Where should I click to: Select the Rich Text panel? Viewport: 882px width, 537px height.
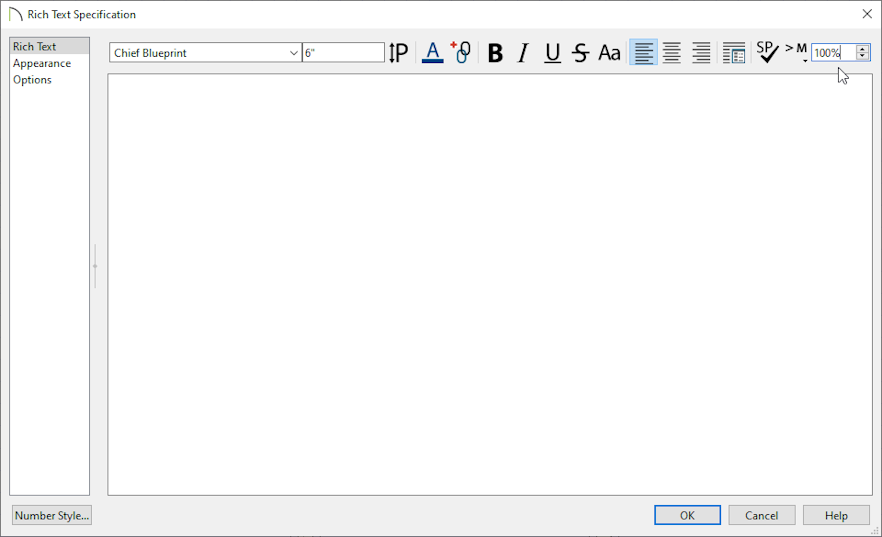coord(50,47)
